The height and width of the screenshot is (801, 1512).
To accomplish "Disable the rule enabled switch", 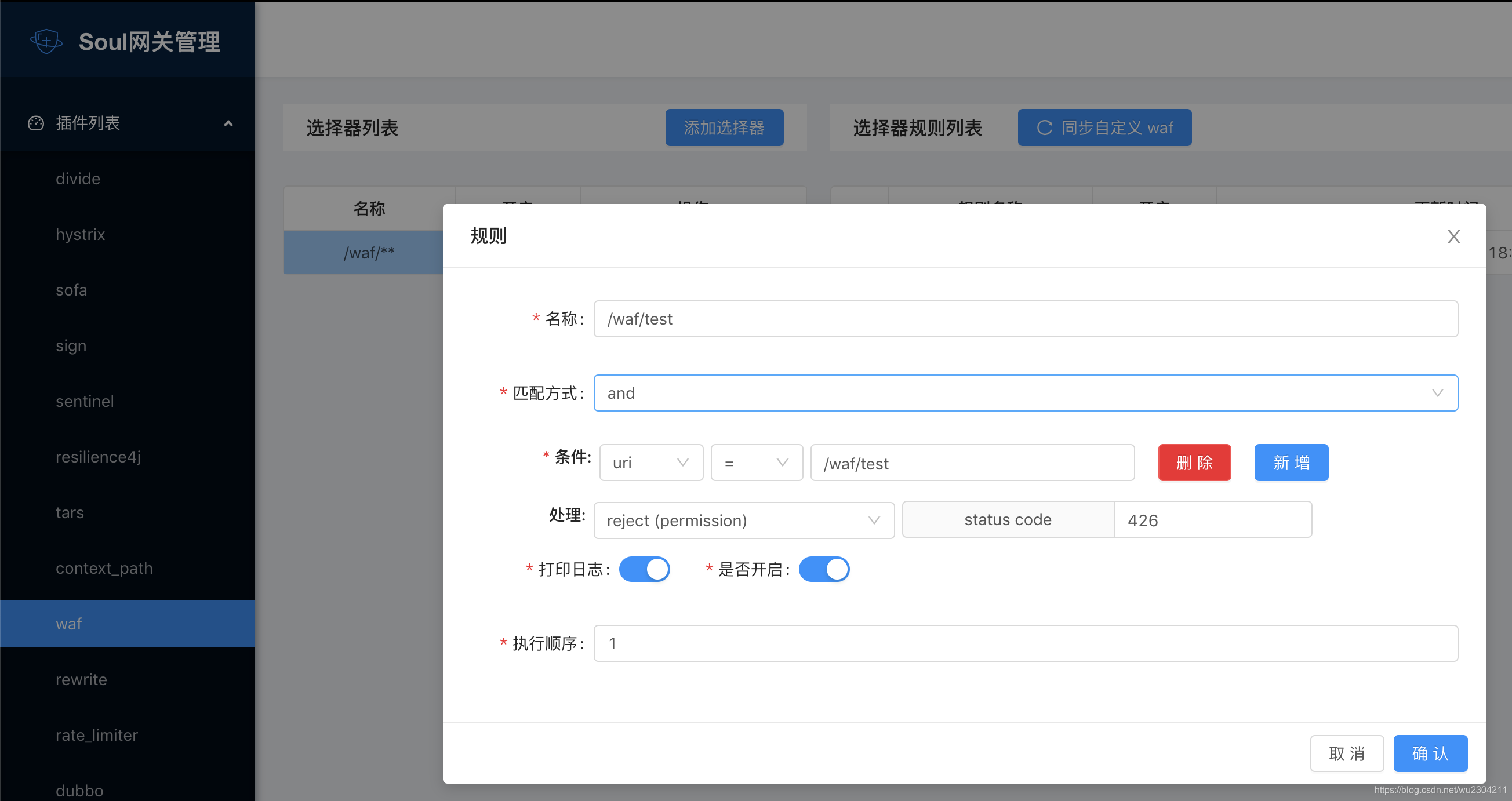I will [823, 569].
